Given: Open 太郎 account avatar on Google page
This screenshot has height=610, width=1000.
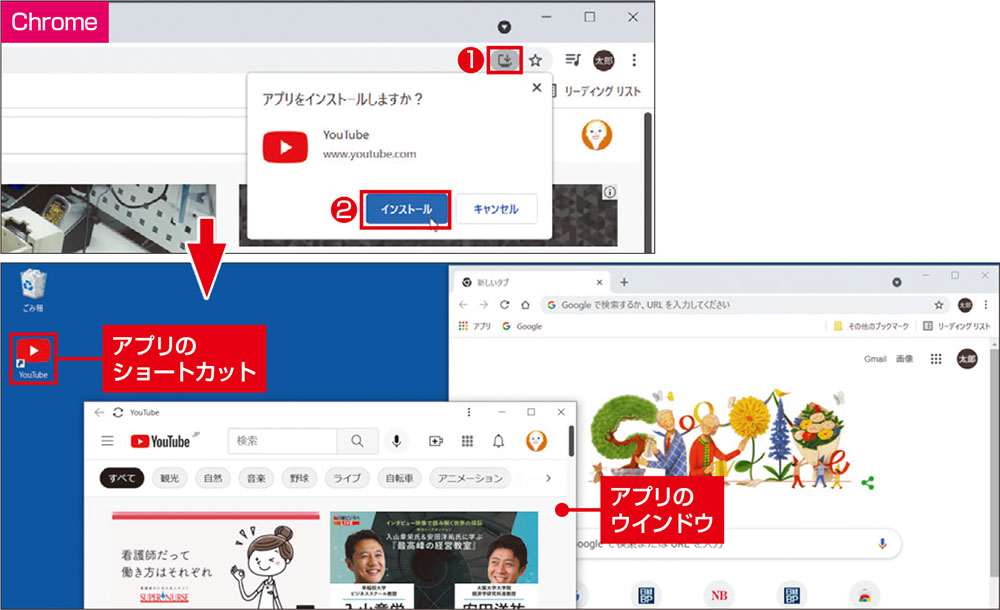Looking at the screenshot, I should point(967,359).
